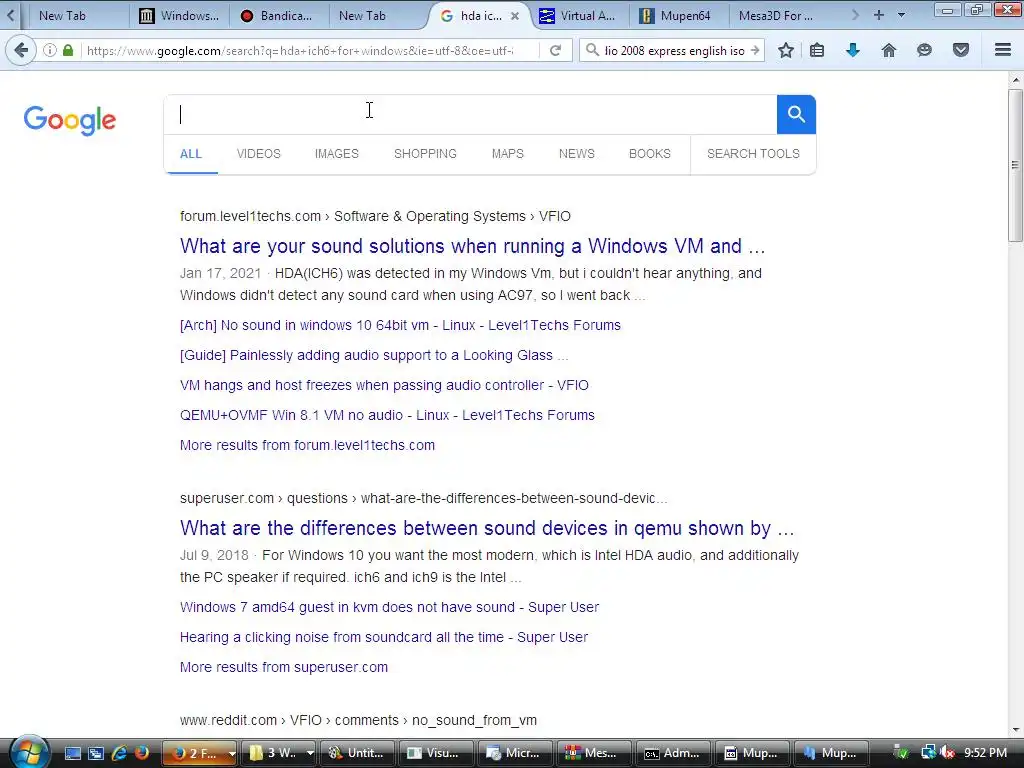Switch to the 'Windows...' tab

click(182, 16)
